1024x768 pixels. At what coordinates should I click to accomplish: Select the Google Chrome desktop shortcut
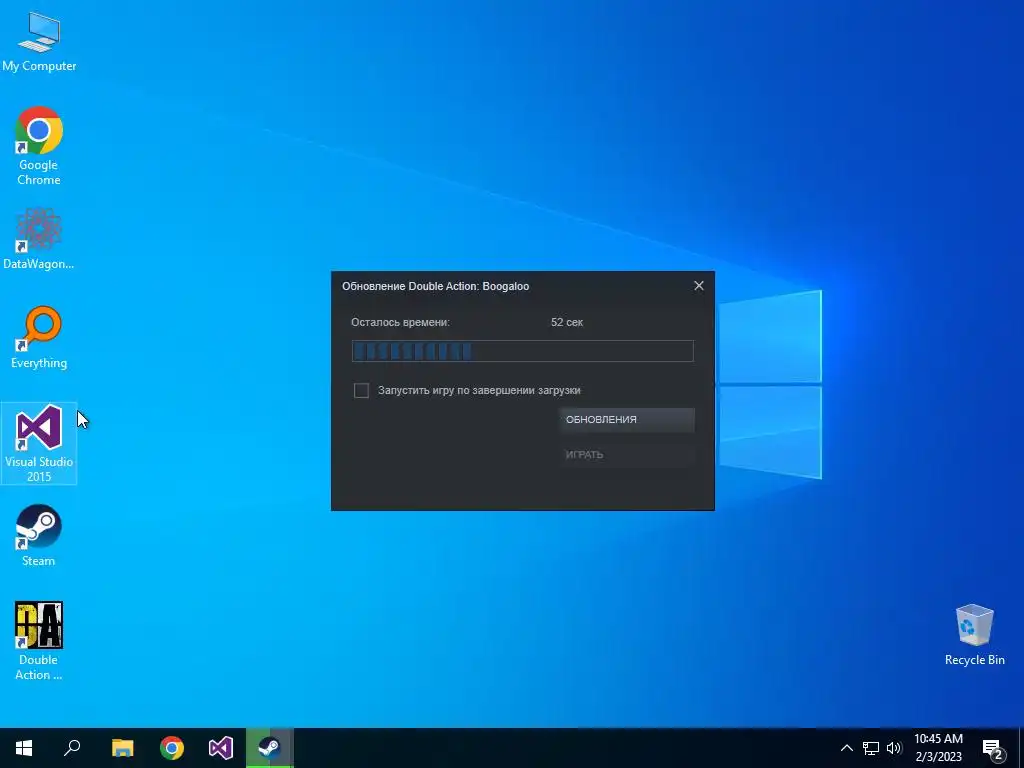click(x=39, y=146)
